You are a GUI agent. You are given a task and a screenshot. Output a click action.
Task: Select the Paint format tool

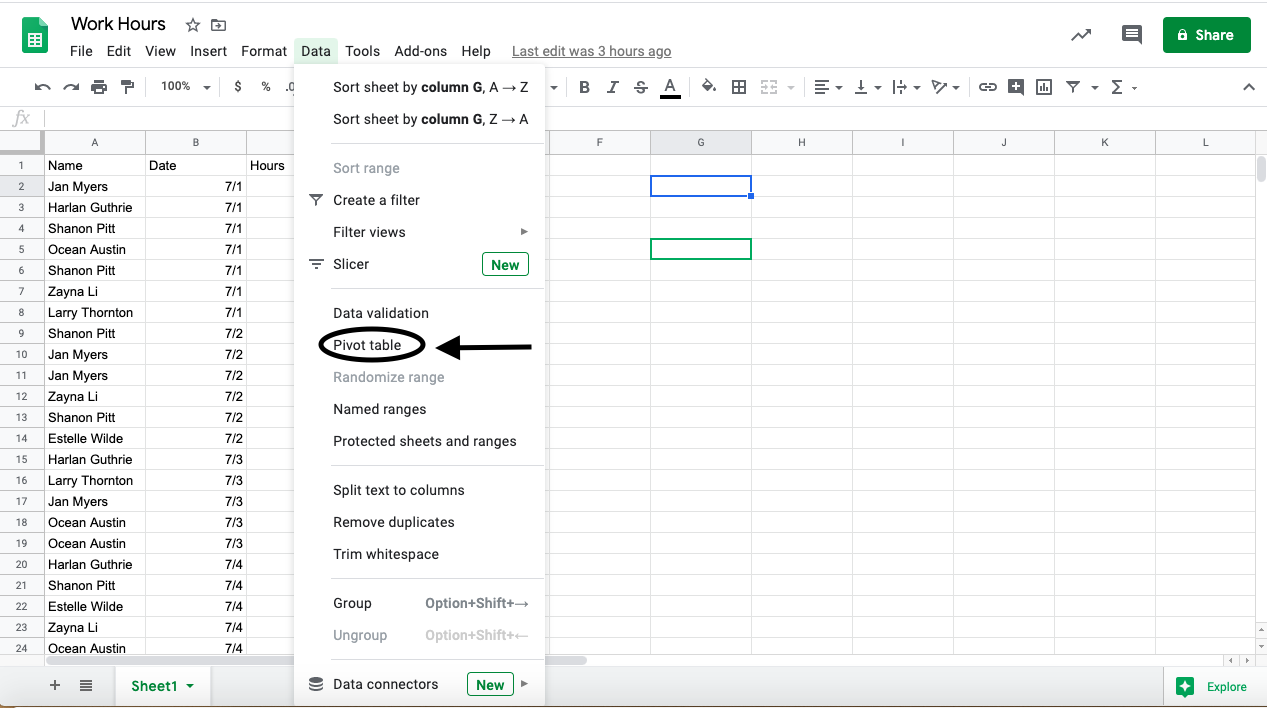click(127, 87)
